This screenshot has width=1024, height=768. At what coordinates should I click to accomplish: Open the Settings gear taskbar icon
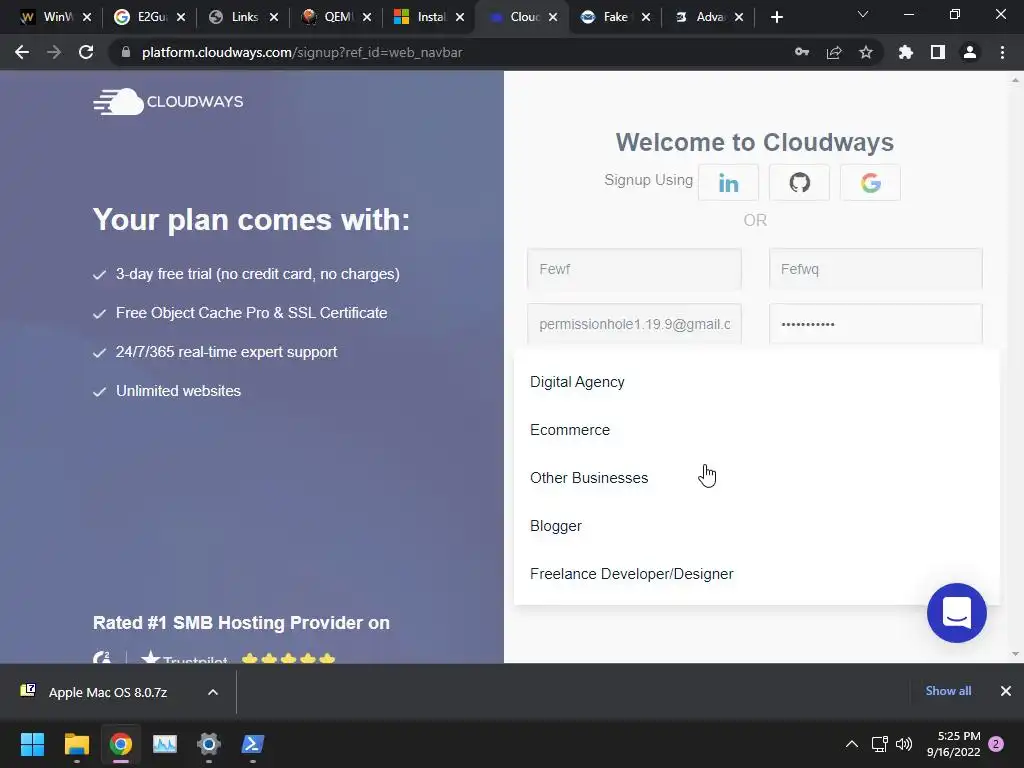pyautogui.click(x=209, y=744)
